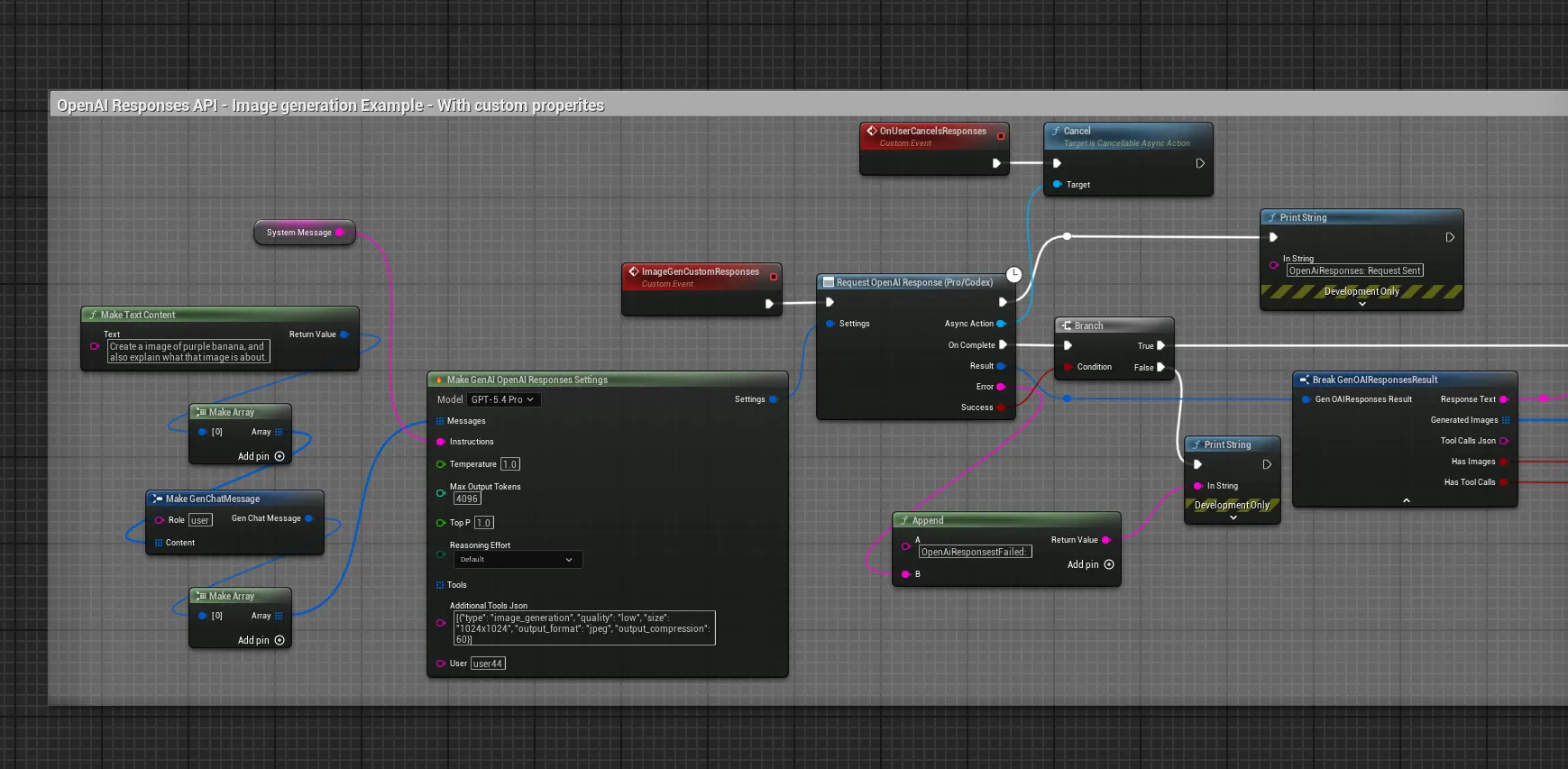Viewport: 1568px width, 769px height.
Task: Click the Error output pin
Action: coord(1001,387)
